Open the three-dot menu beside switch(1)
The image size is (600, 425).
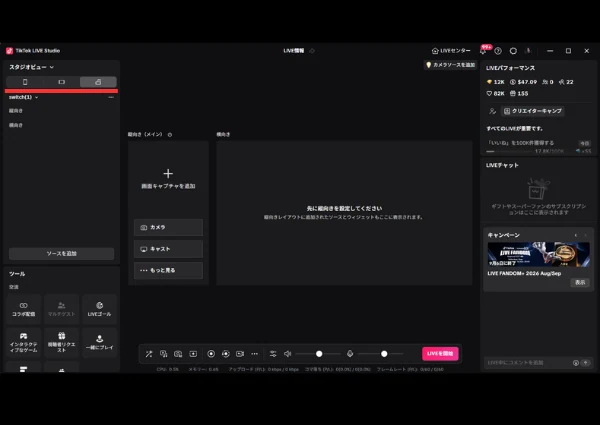coord(111,97)
